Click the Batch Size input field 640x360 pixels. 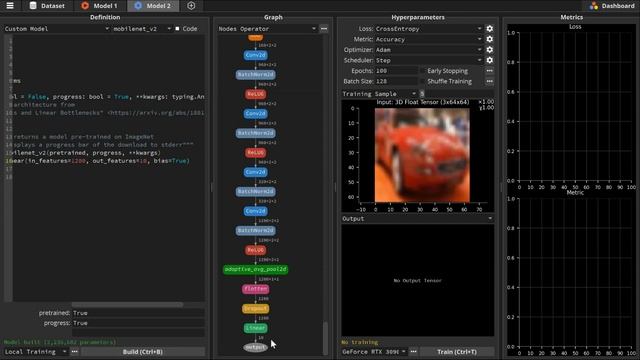coord(396,81)
